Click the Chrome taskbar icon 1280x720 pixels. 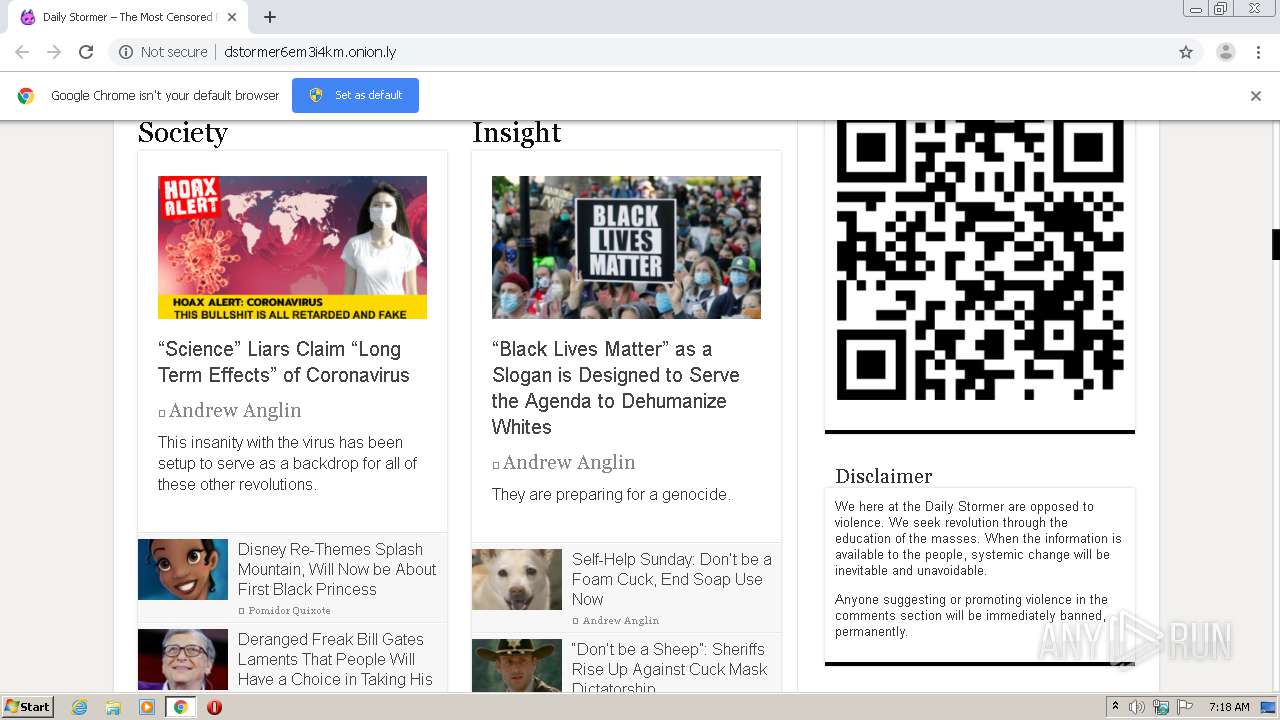tap(180, 707)
